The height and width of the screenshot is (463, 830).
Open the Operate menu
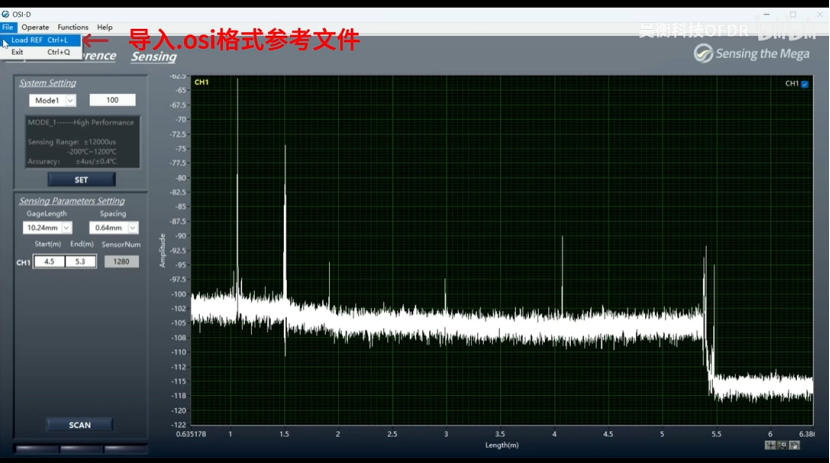(35, 27)
